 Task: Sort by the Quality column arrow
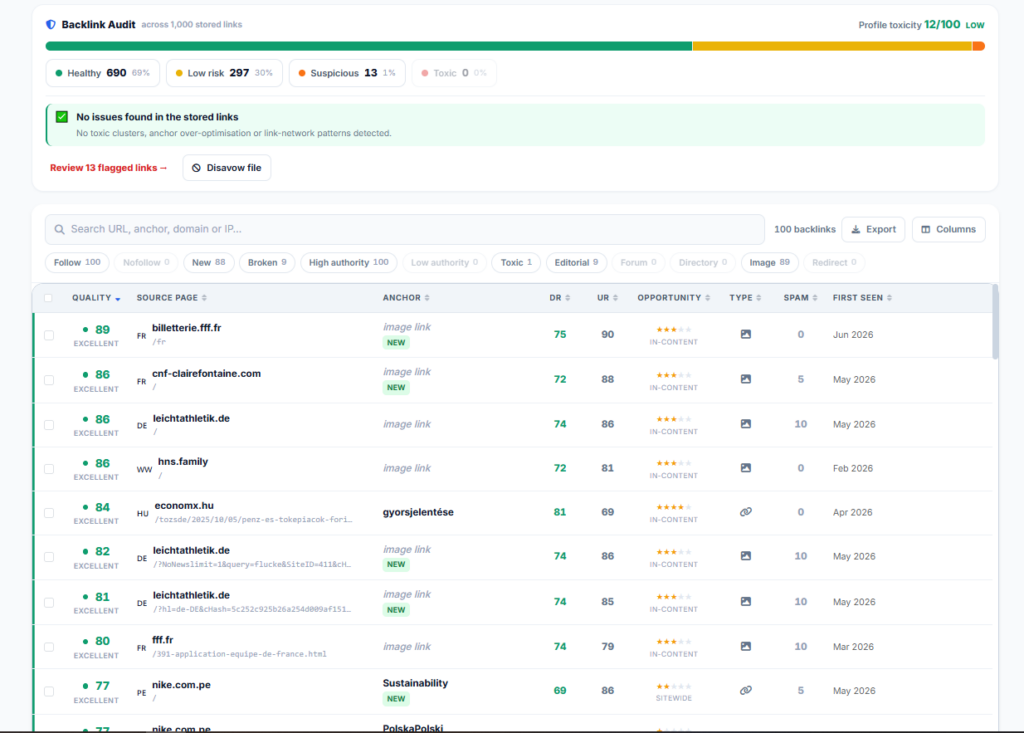[118, 299]
